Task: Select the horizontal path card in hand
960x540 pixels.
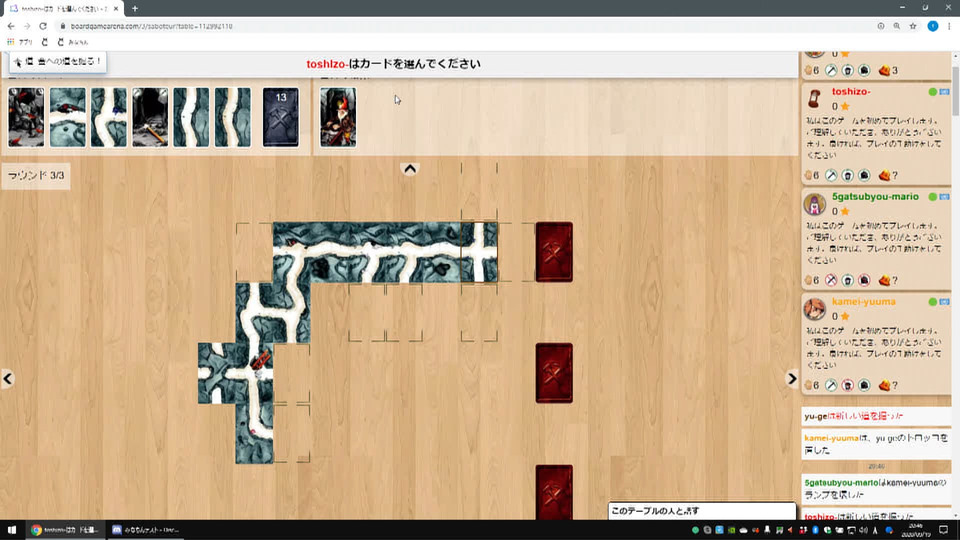Action: [x=67, y=117]
